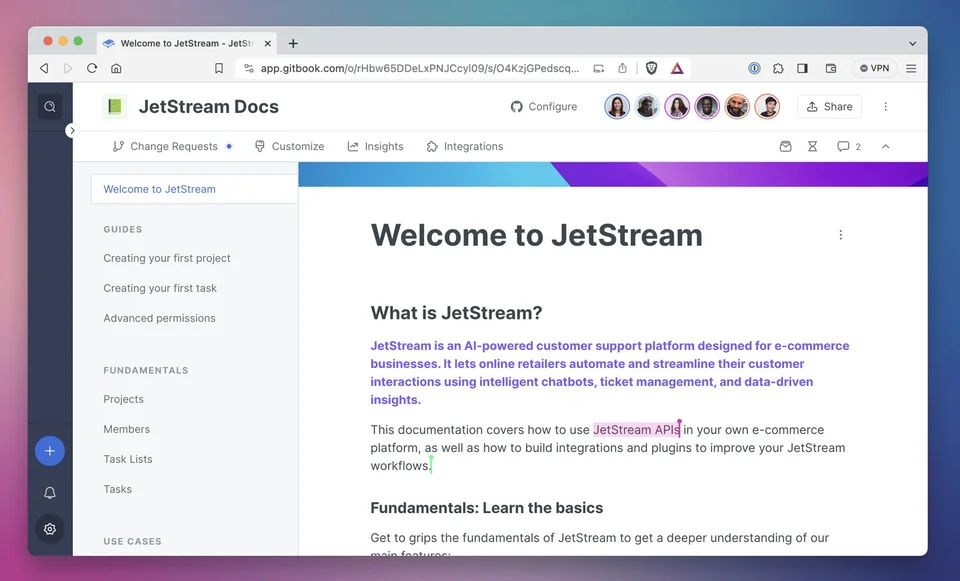This screenshot has height=581, width=960.
Task: Click the browser forward arrow
Action: point(68,68)
